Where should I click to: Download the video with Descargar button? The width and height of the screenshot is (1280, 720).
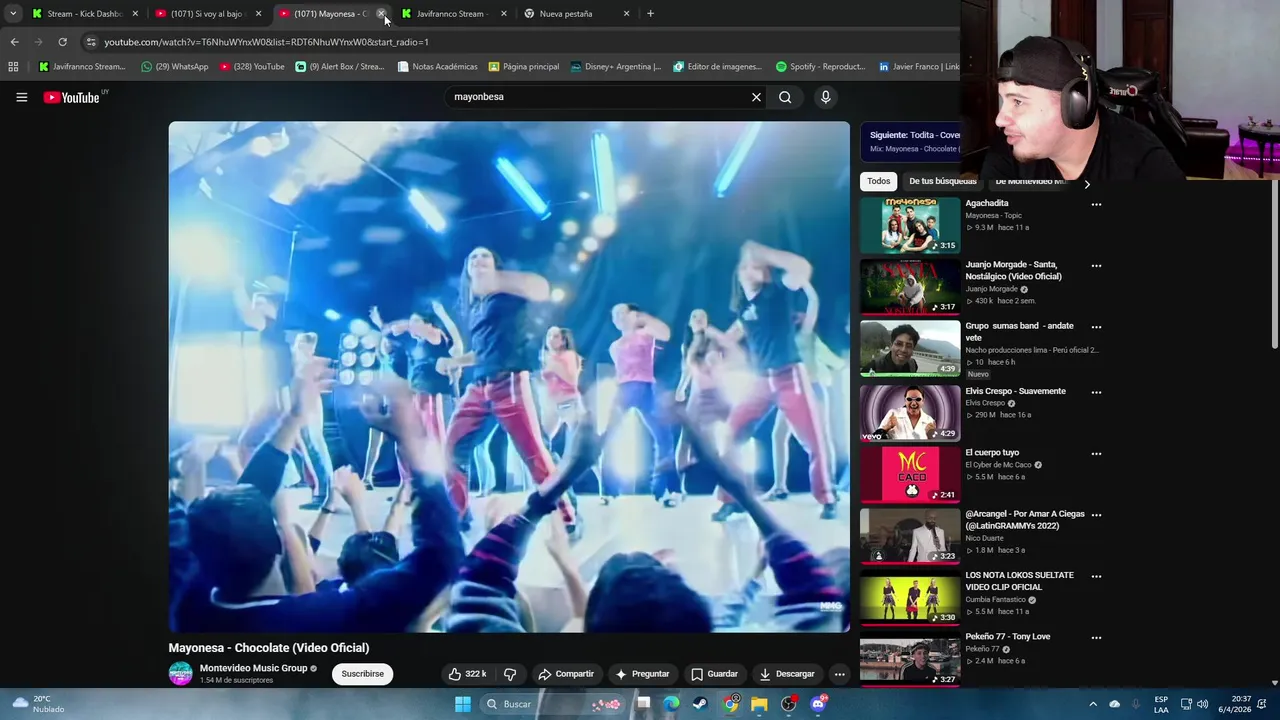click(x=787, y=674)
